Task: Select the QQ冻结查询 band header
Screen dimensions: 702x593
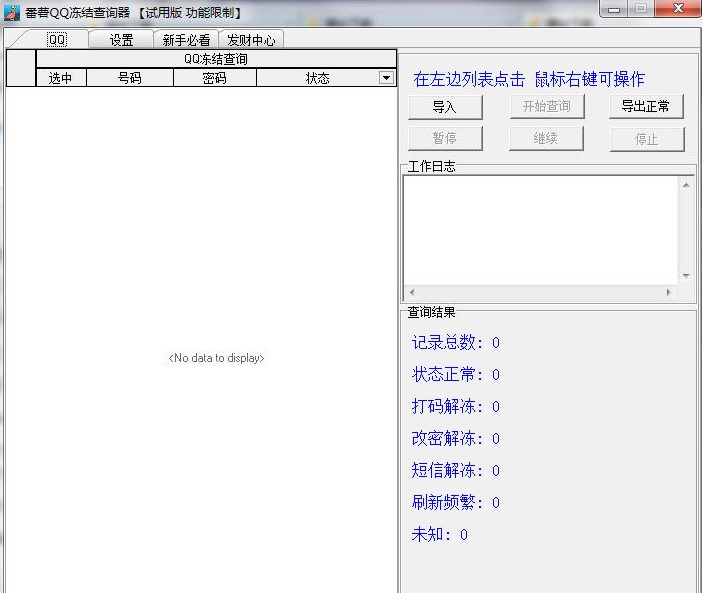Action: (216, 59)
